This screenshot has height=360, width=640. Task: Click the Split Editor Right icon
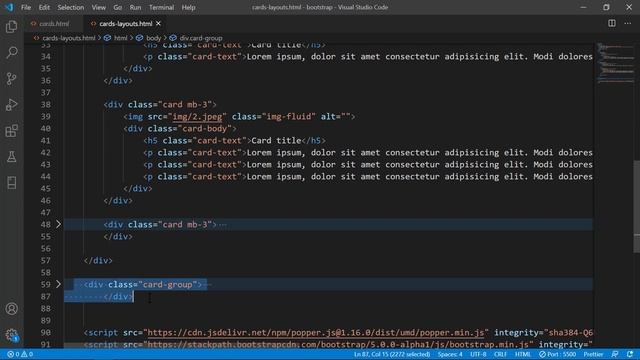click(x=611, y=23)
